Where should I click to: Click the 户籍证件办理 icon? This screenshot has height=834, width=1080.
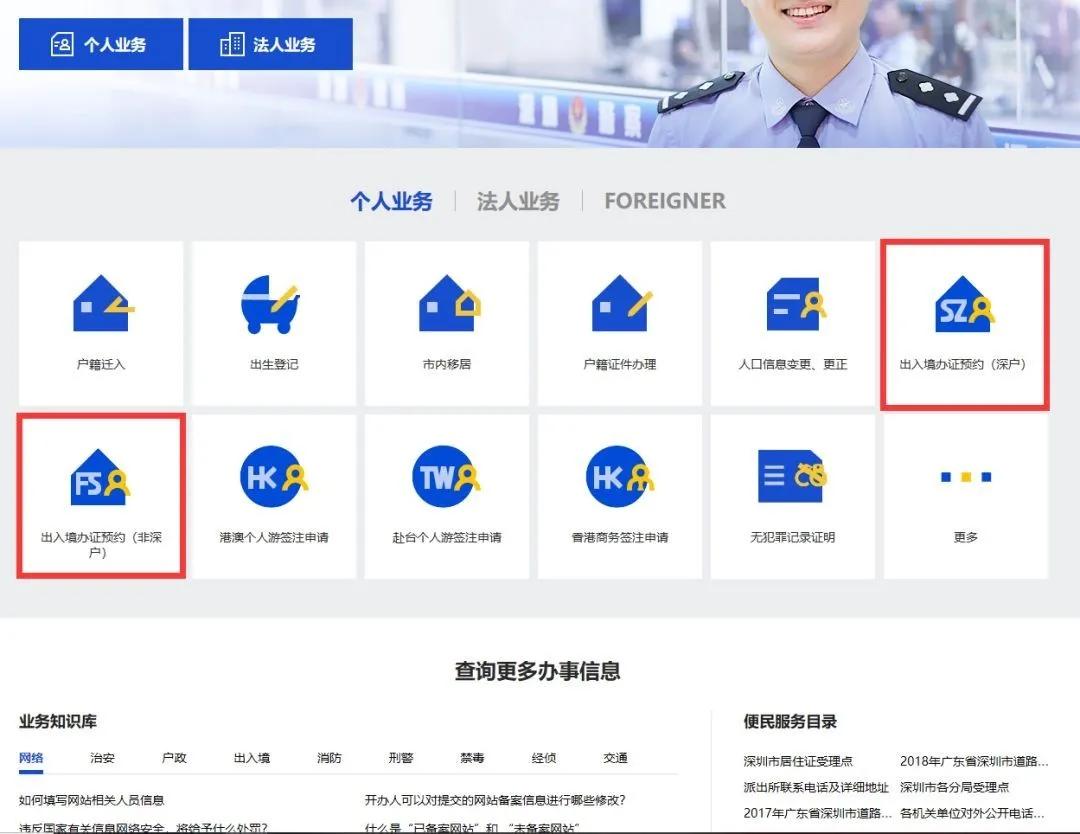coord(620,305)
